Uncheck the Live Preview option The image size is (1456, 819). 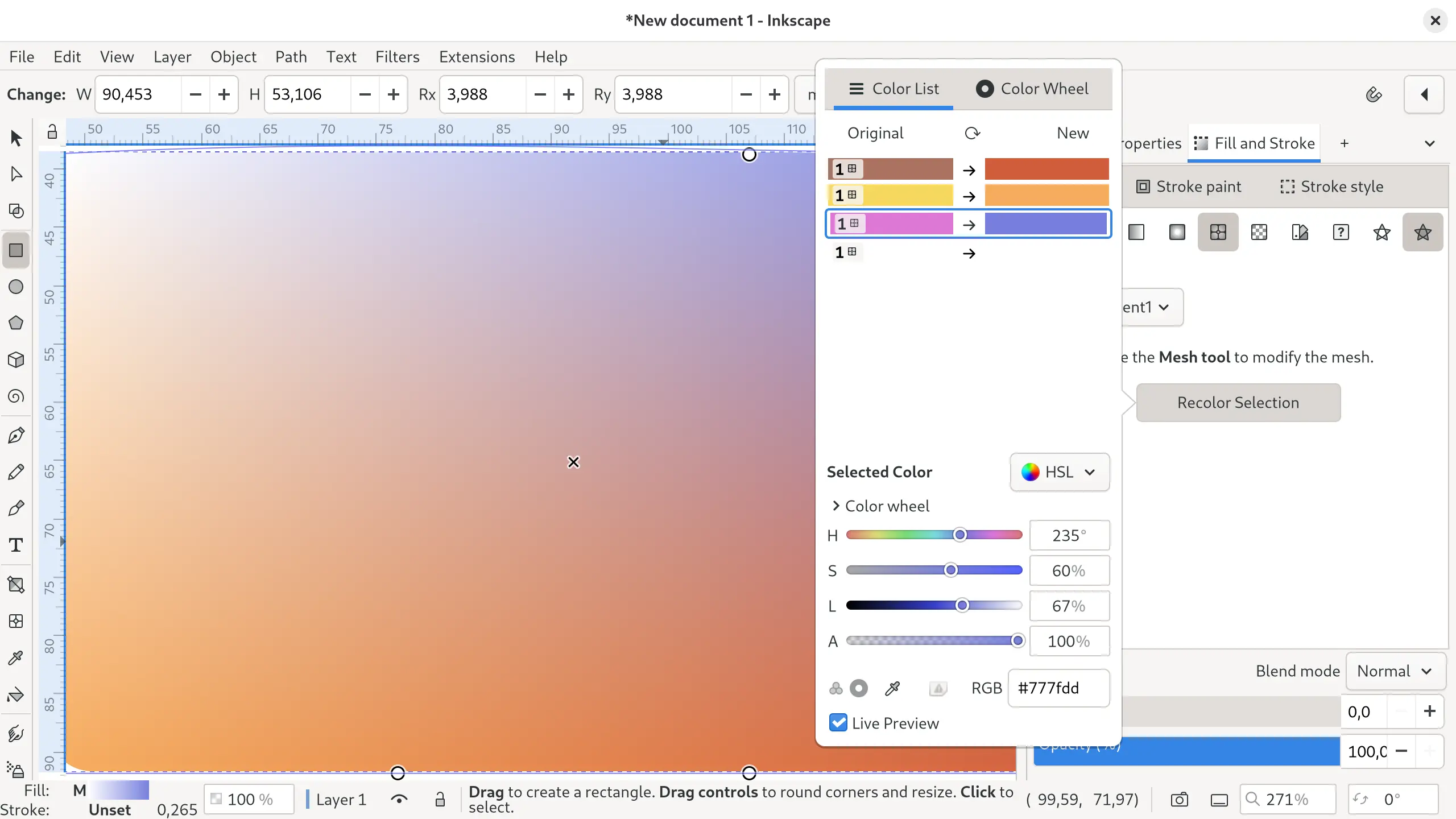pyautogui.click(x=838, y=722)
